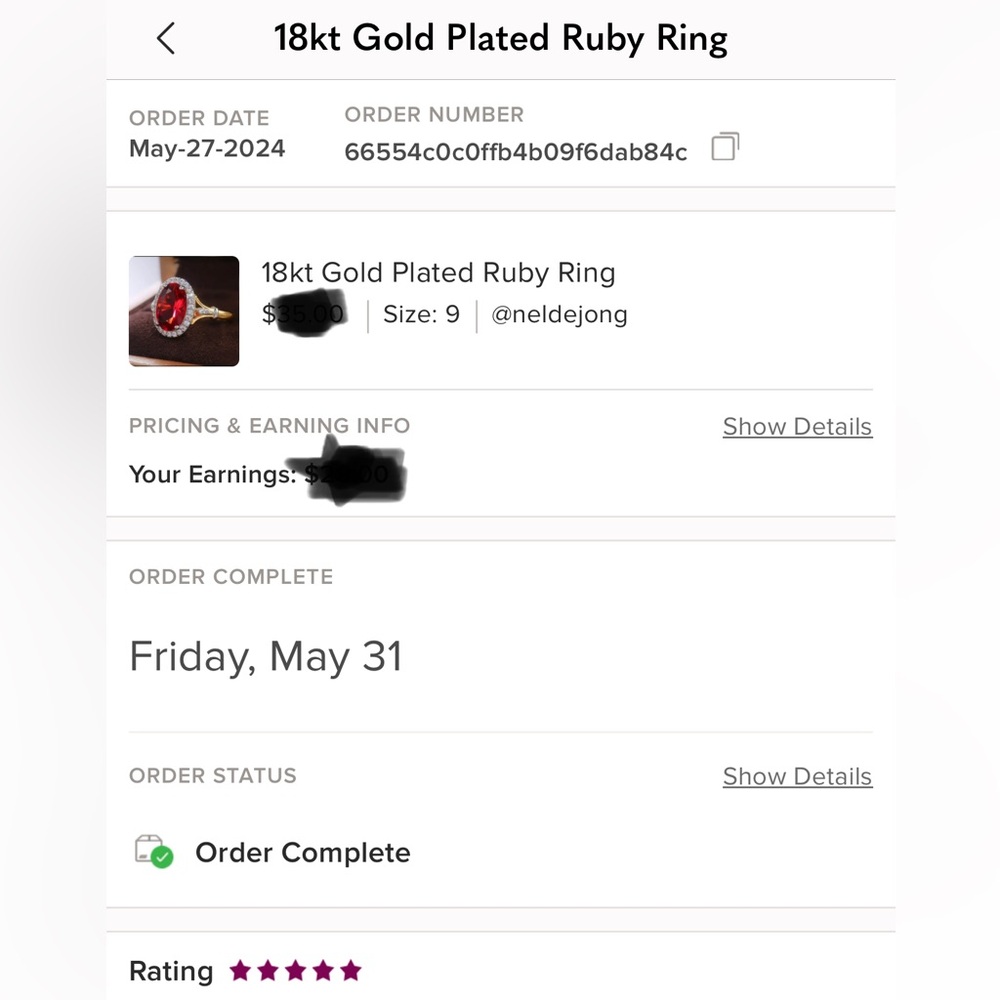Select the second rating star
This screenshot has height=1000, width=1000.
pos(268,970)
